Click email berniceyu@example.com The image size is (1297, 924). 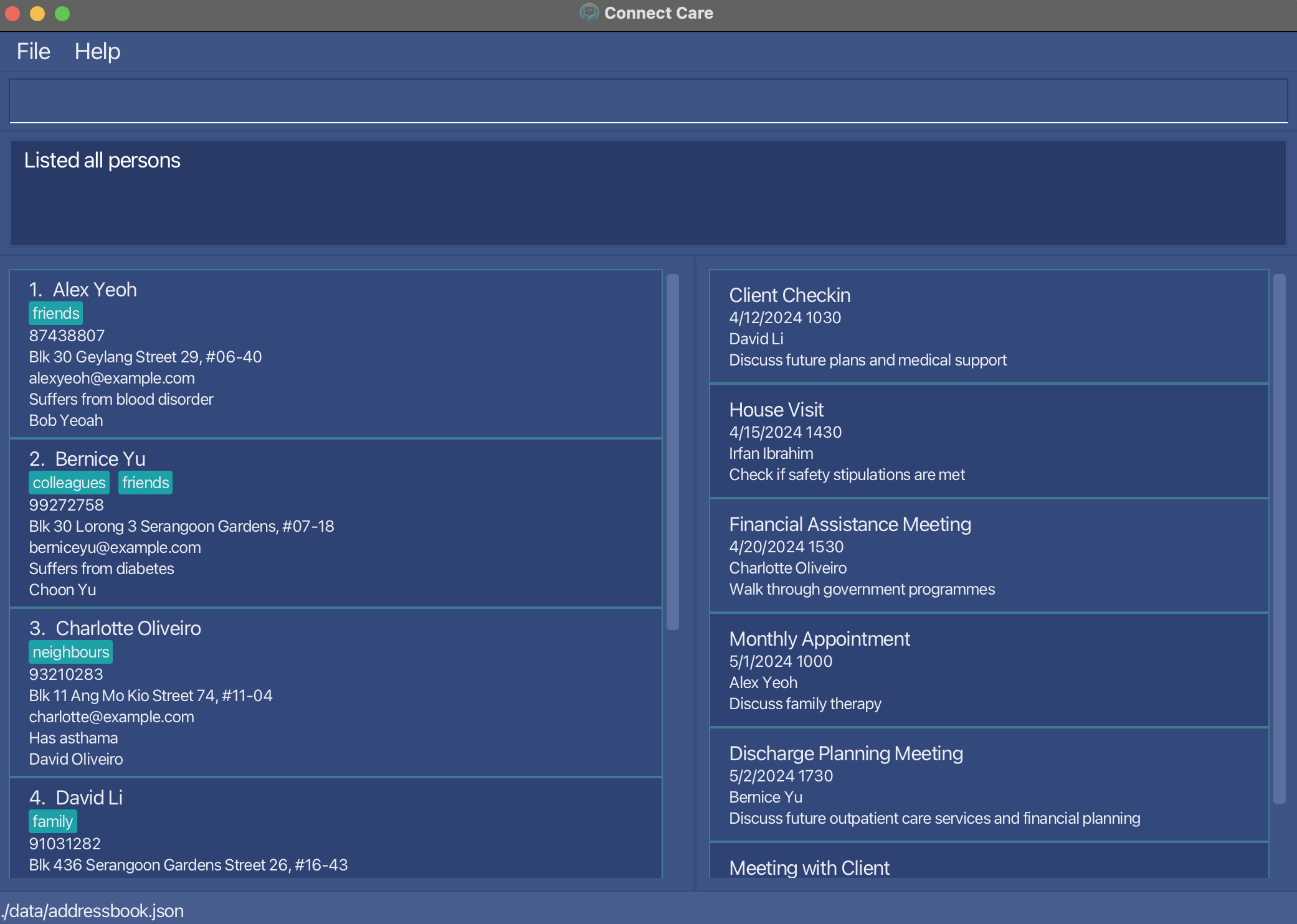pyautogui.click(x=115, y=548)
